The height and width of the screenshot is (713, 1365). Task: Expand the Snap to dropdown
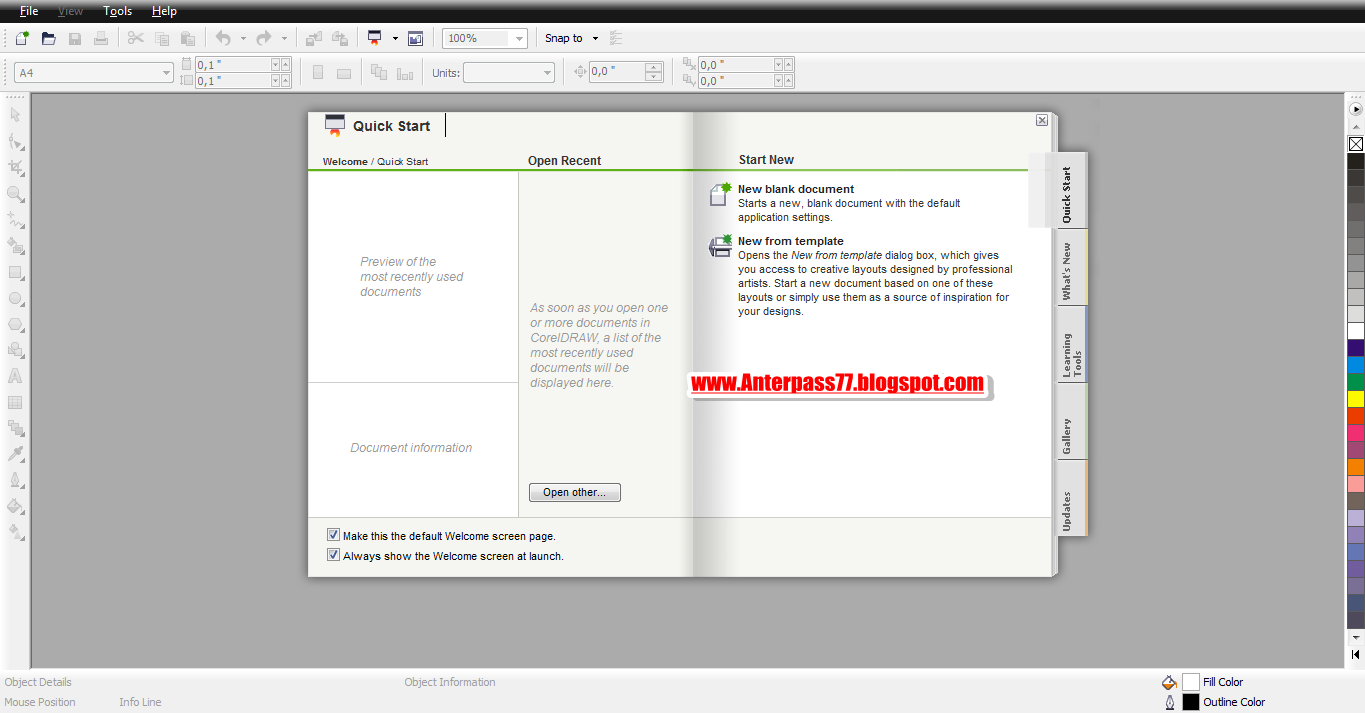click(x=595, y=38)
